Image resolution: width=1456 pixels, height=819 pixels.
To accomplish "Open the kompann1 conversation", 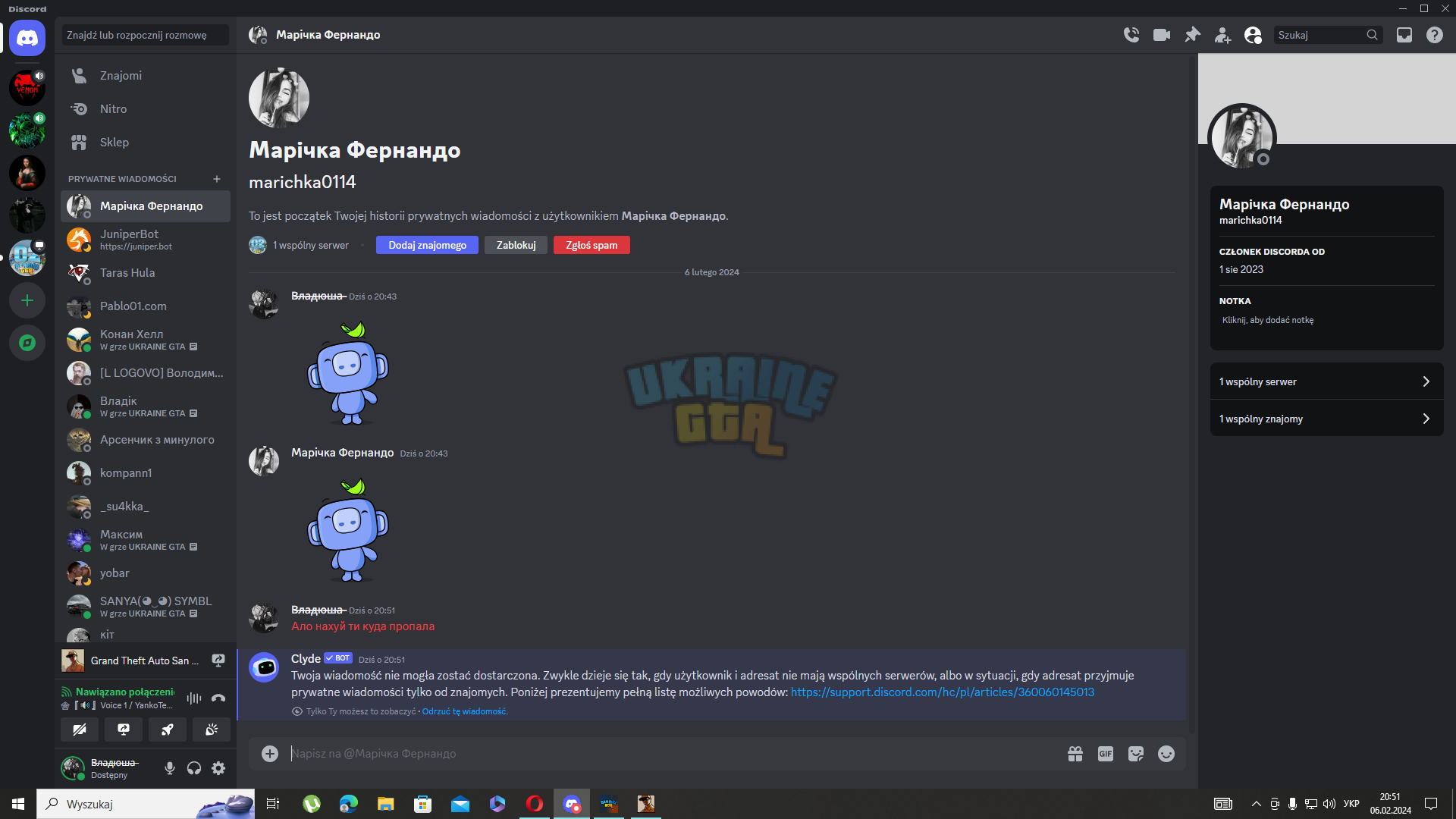I will click(146, 473).
